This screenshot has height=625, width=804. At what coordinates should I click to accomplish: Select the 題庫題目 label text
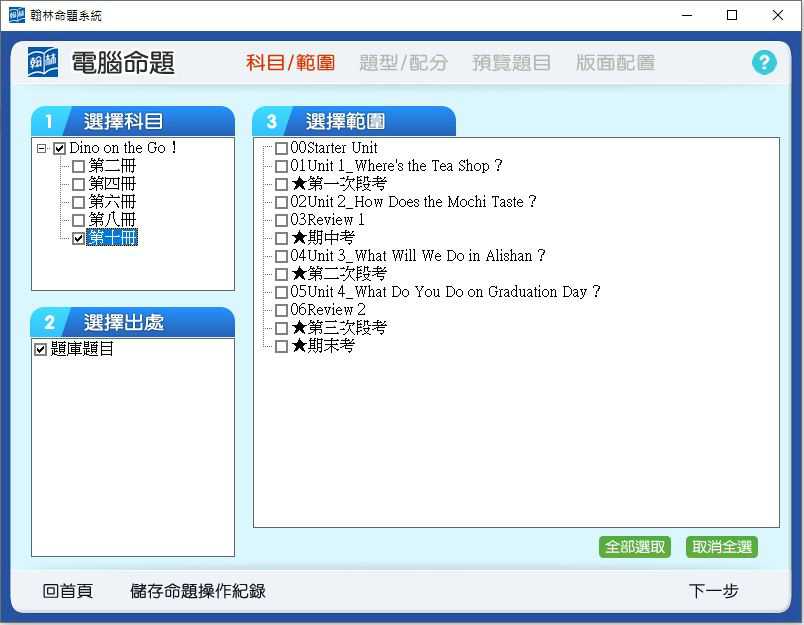(82, 349)
